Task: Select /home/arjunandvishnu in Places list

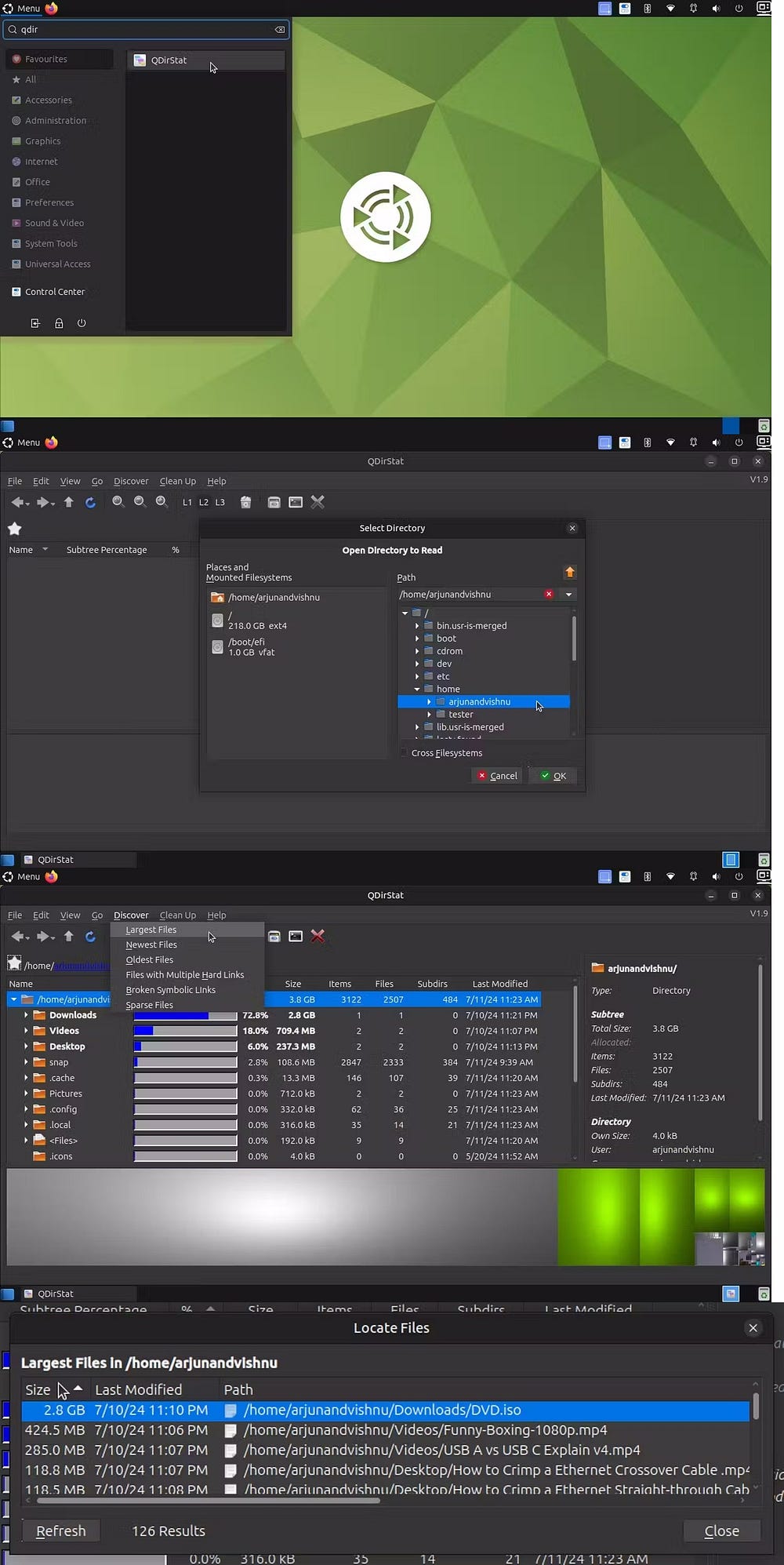Action: [265, 597]
